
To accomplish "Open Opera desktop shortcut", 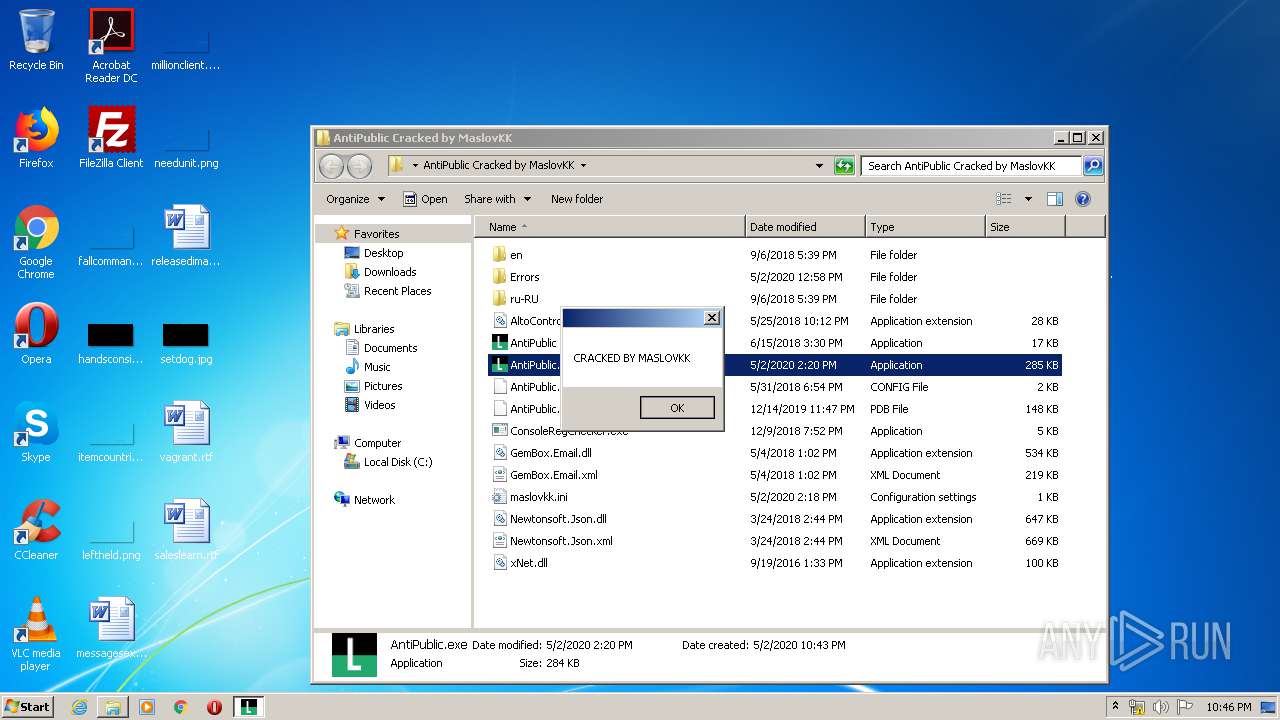I will pyautogui.click(x=36, y=333).
